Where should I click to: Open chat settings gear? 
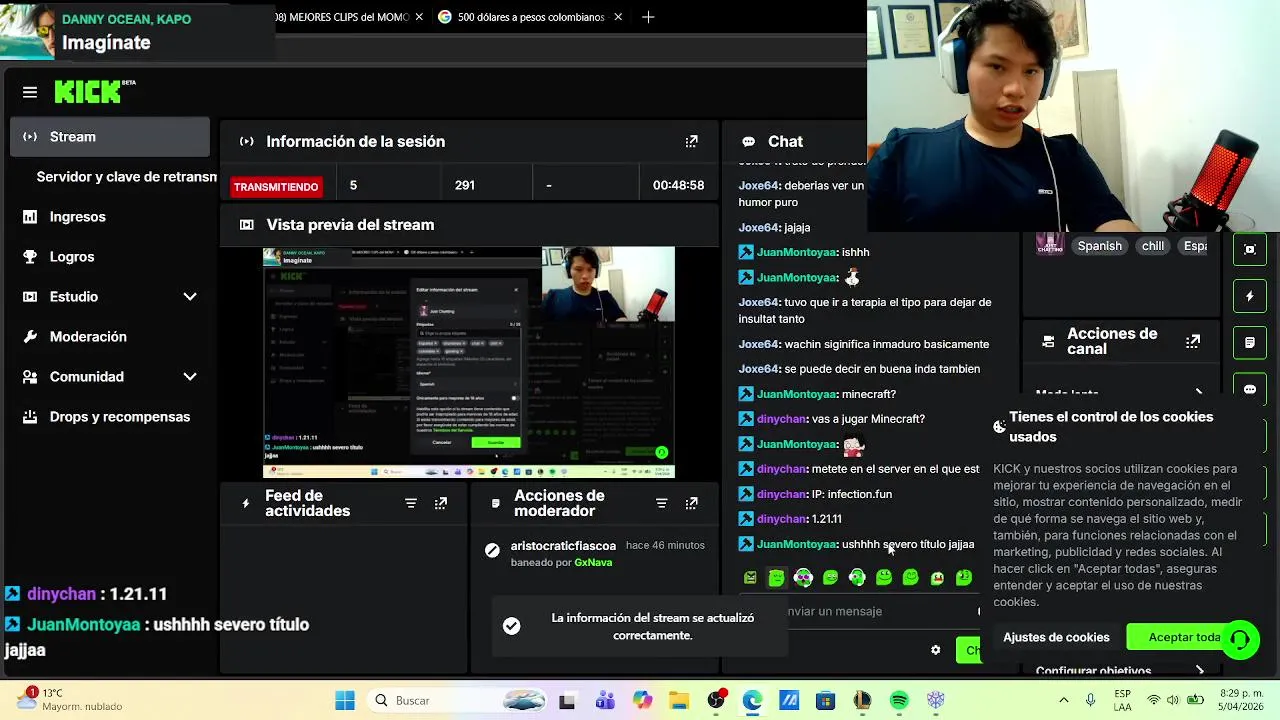[x=935, y=650]
